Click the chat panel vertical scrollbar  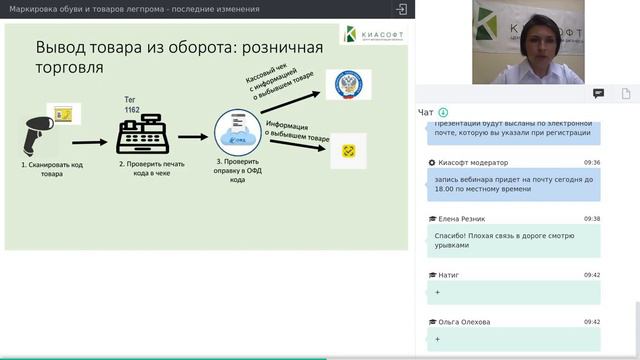638,329
